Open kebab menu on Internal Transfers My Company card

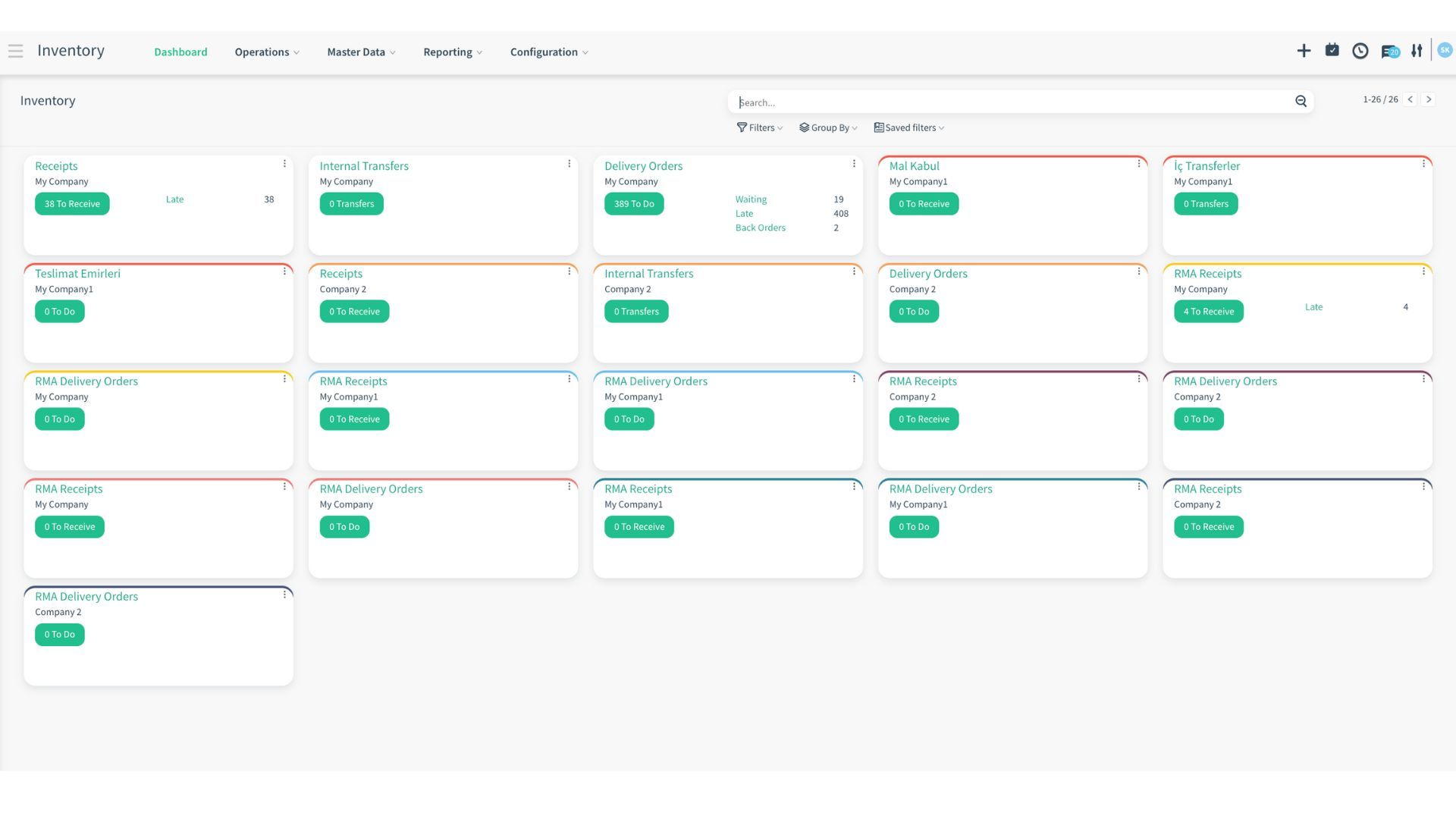click(570, 164)
